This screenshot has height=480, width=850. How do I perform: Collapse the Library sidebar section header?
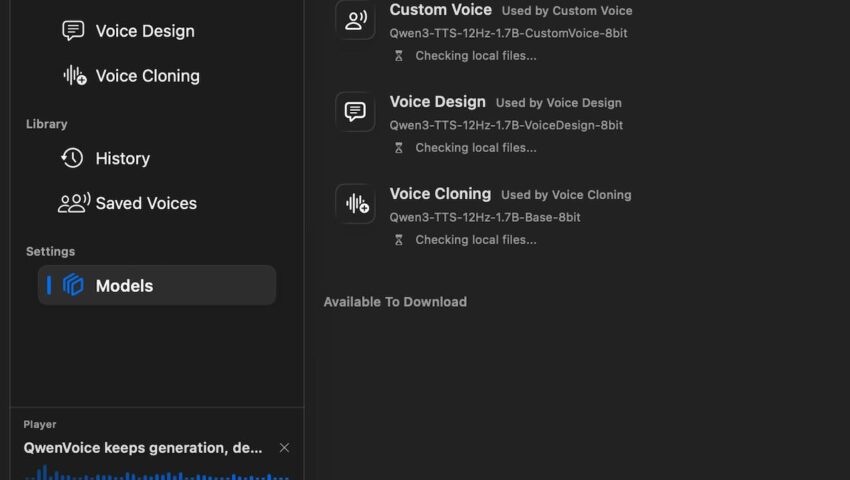(47, 124)
